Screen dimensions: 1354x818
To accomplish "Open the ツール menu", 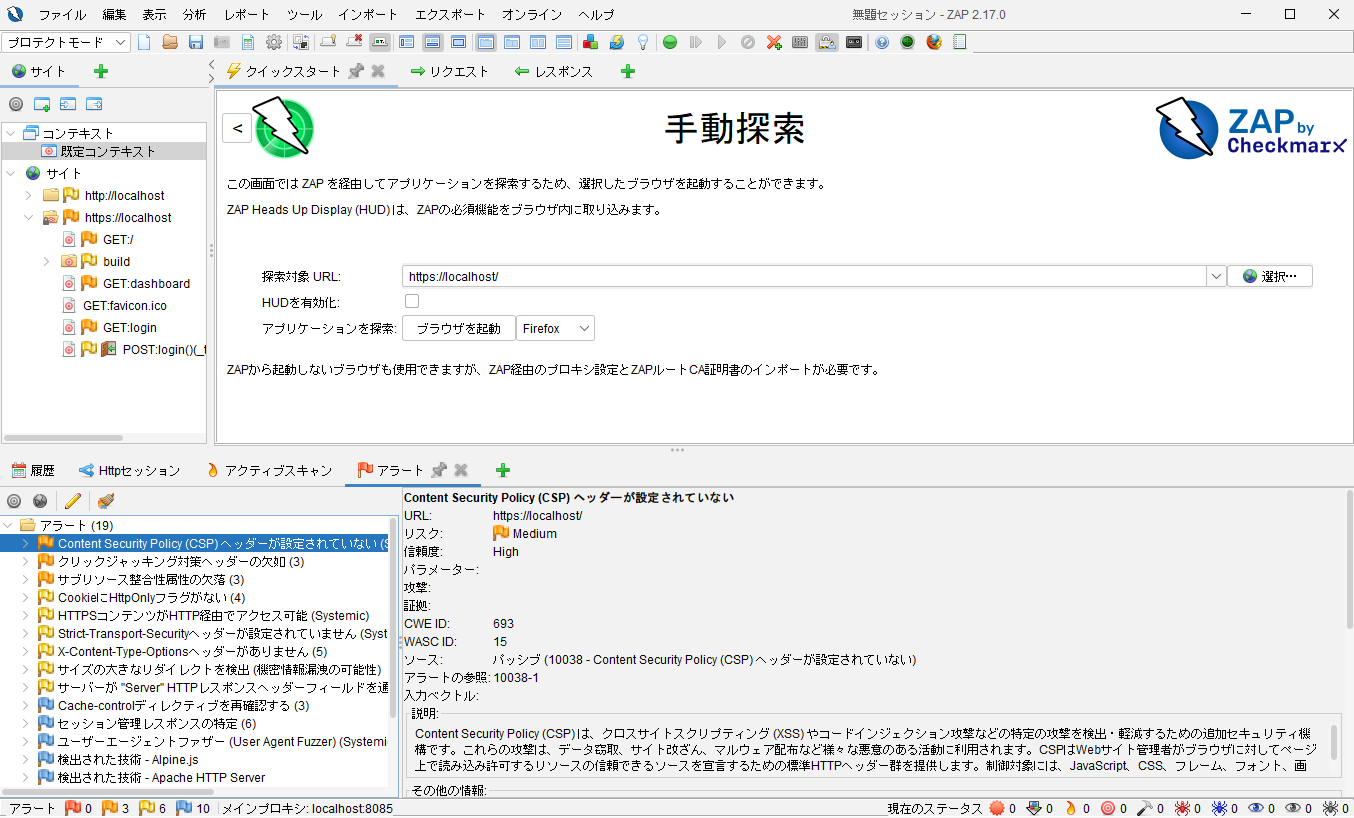I will coord(304,15).
